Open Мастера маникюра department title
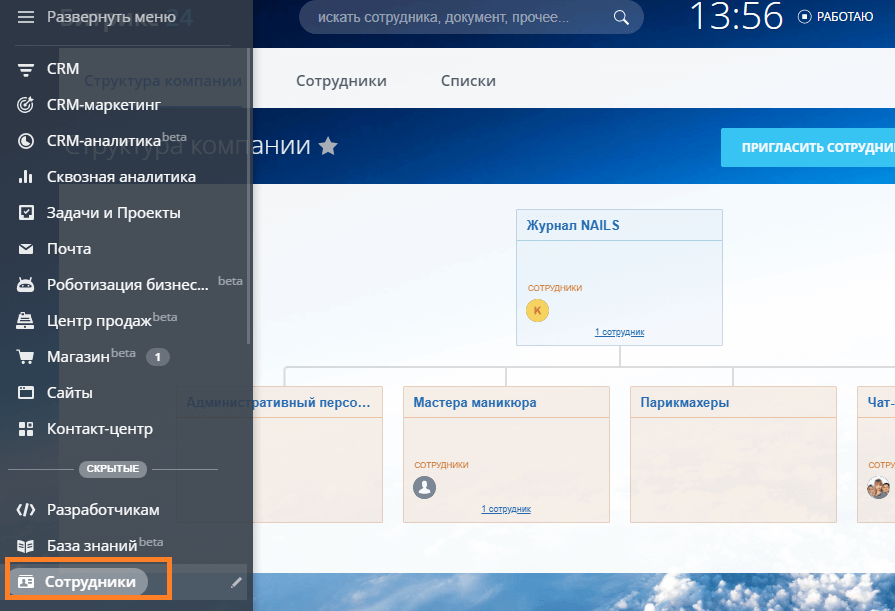Image resolution: width=895 pixels, height=611 pixels. [x=475, y=403]
